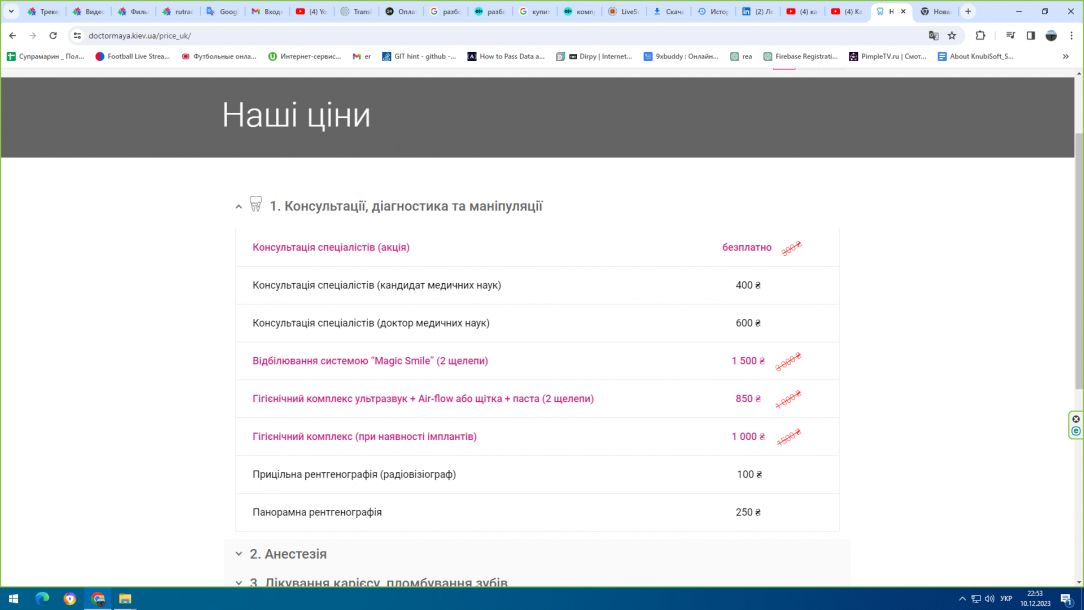The width and height of the screenshot is (1084, 610).
Task: Translate the page using the Translate icon
Action: coord(933,35)
